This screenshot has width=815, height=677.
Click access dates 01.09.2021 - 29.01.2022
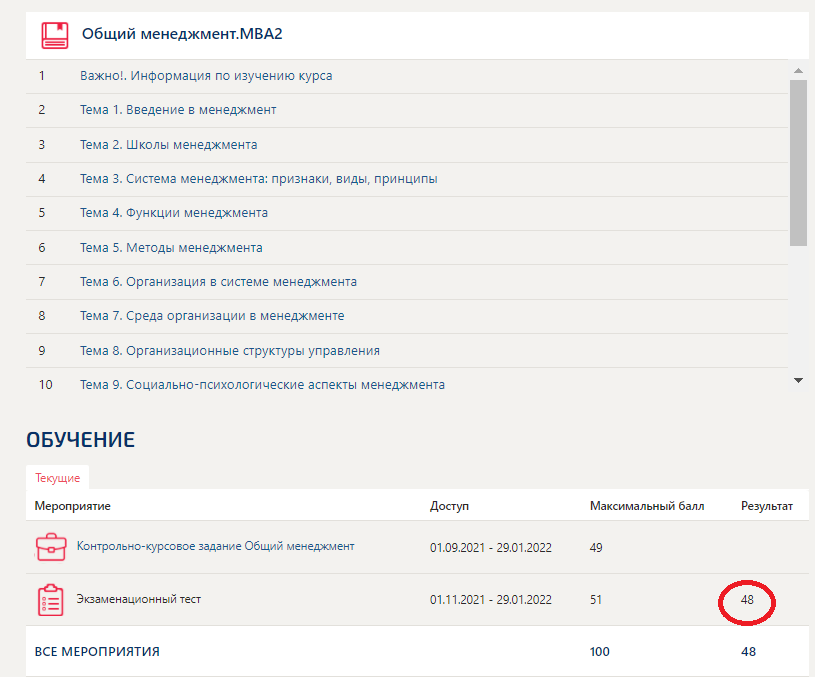pyautogui.click(x=491, y=548)
